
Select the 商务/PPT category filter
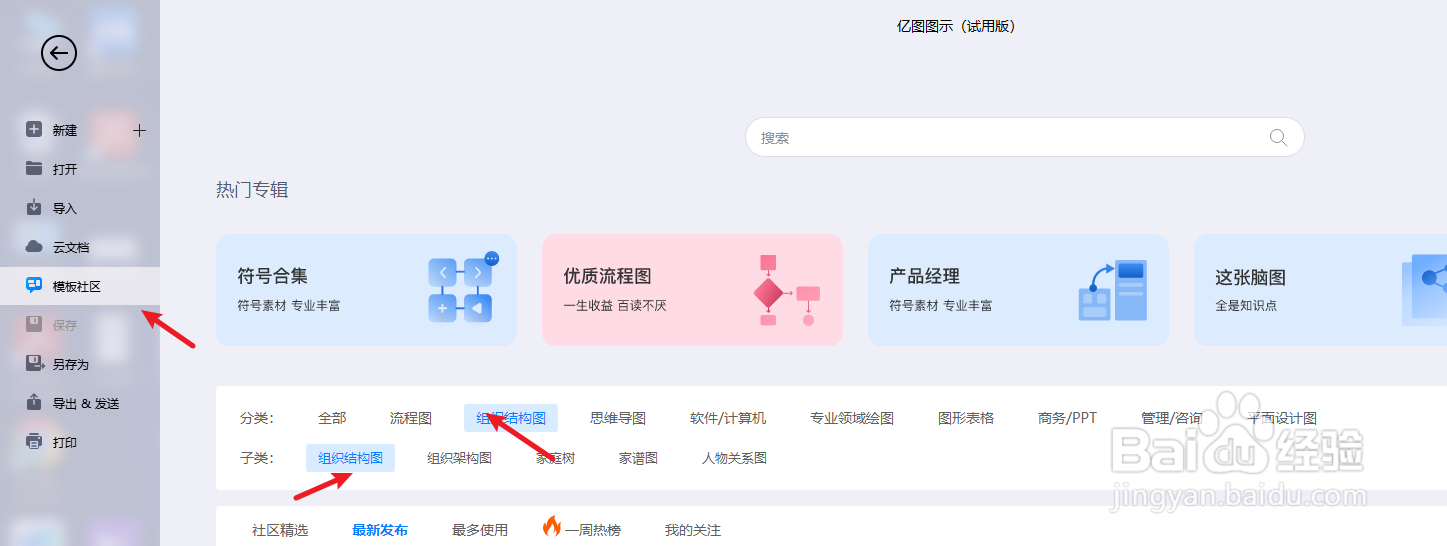pyautogui.click(x=1068, y=418)
